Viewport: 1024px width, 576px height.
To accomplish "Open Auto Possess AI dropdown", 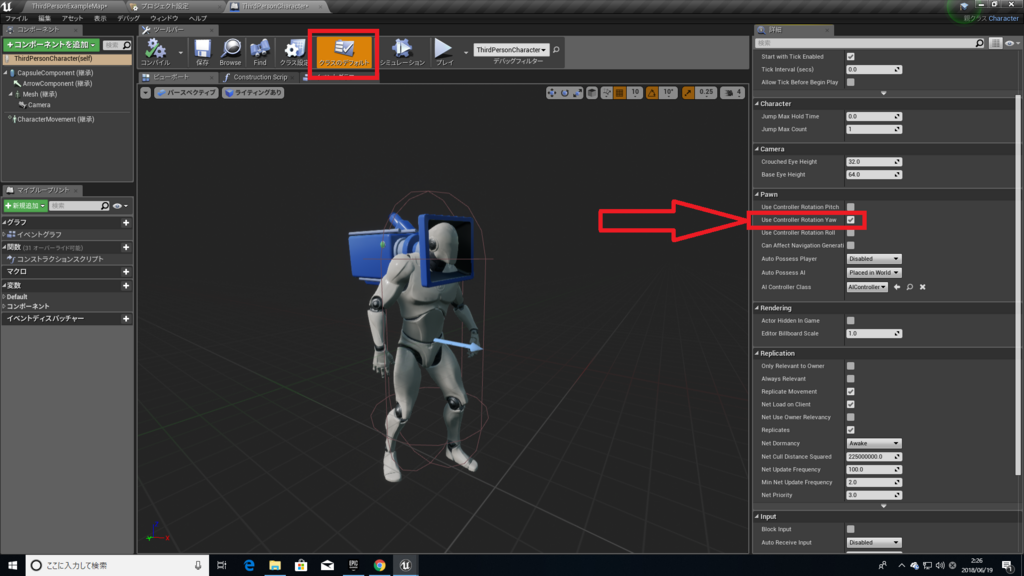I will [874, 272].
